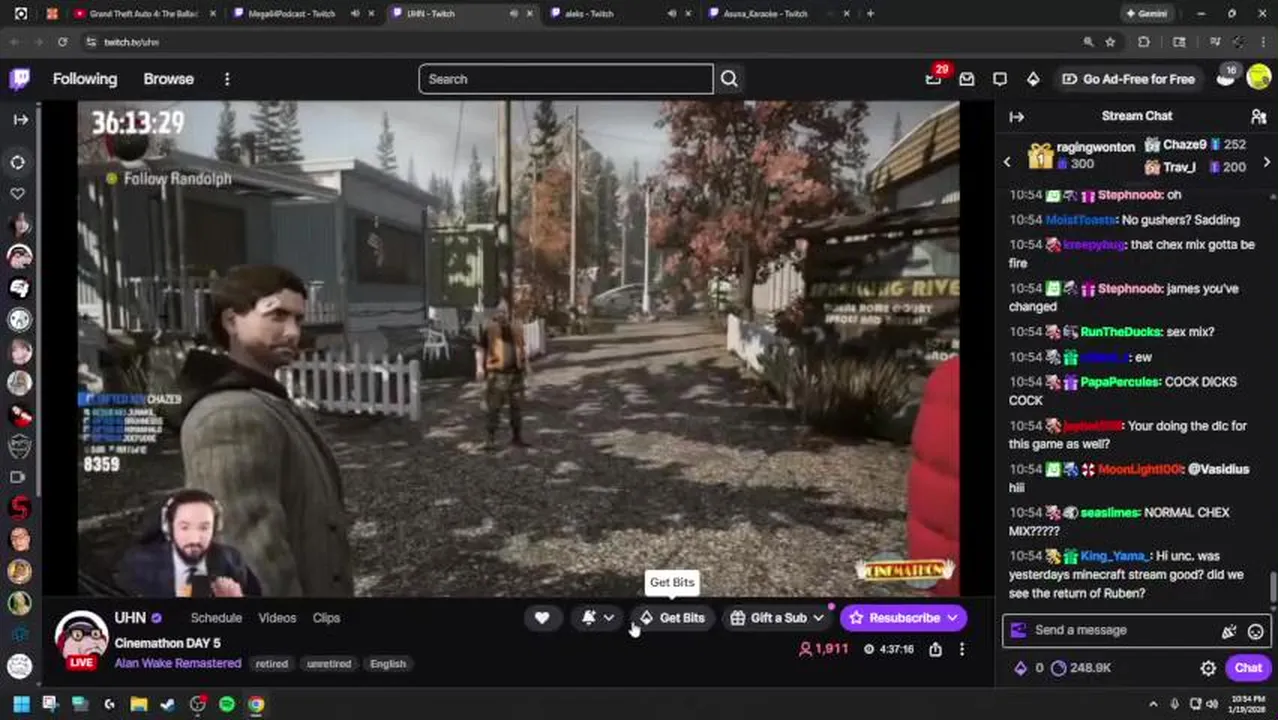The image size is (1278, 720).
Task: Open the channel Clips tab
Action: pyautogui.click(x=326, y=618)
